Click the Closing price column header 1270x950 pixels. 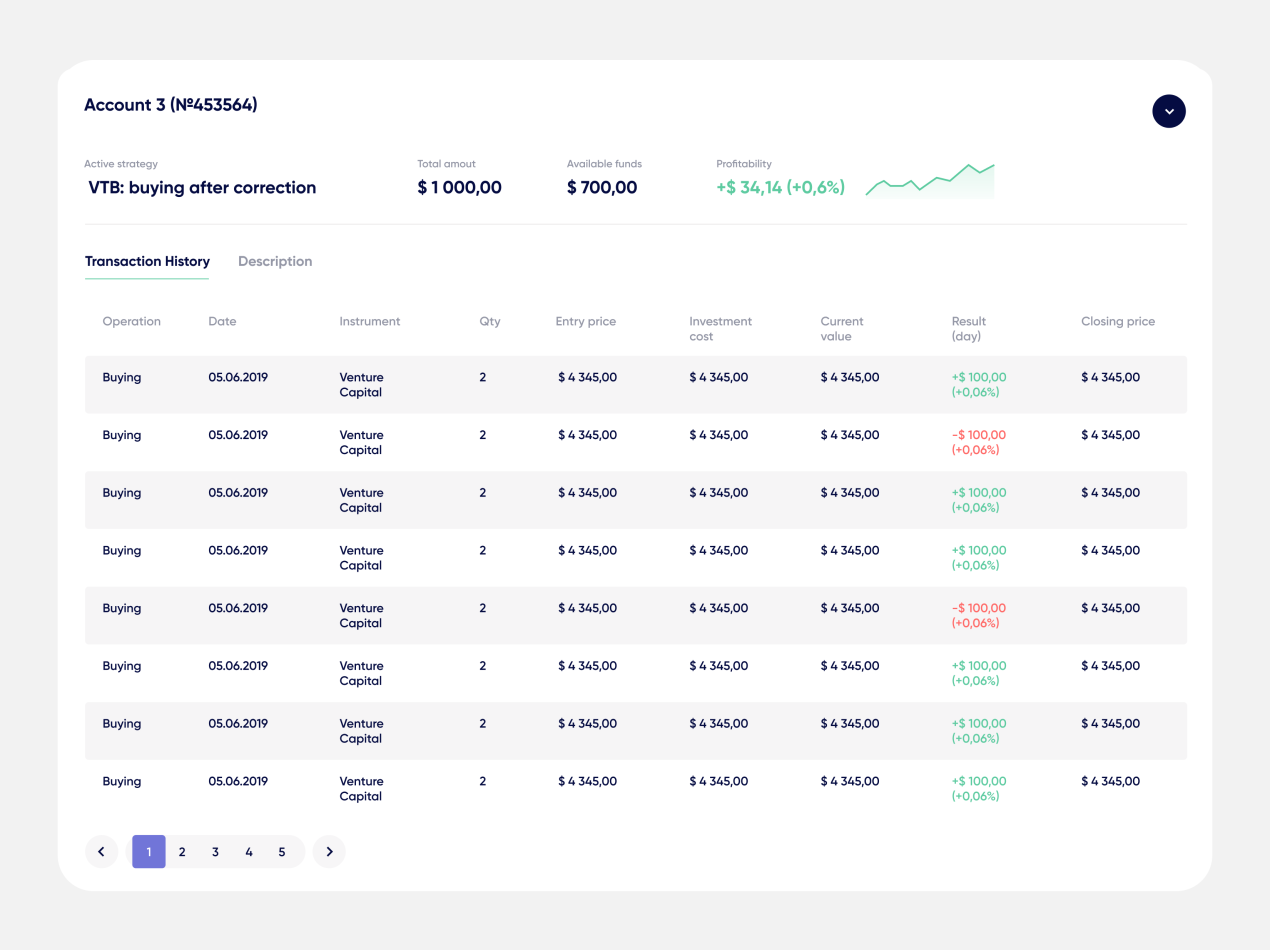tap(1118, 322)
